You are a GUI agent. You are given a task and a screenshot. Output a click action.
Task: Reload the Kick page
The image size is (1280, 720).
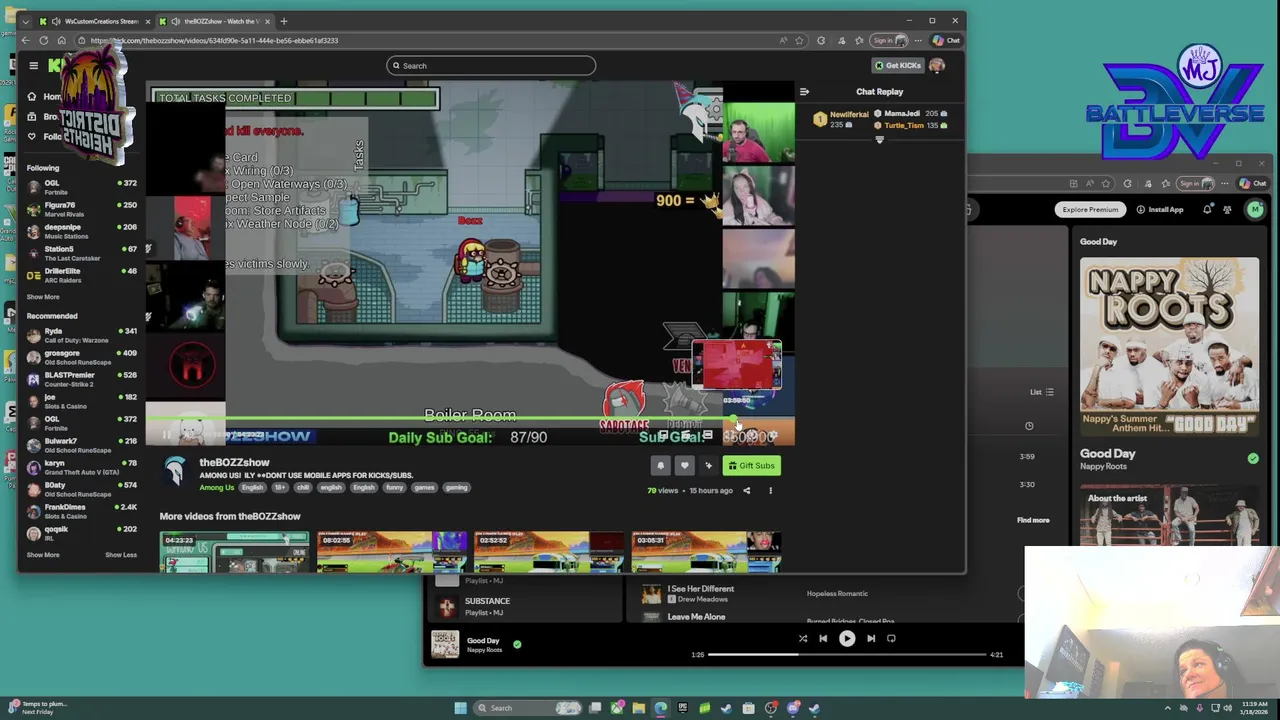[43, 40]
